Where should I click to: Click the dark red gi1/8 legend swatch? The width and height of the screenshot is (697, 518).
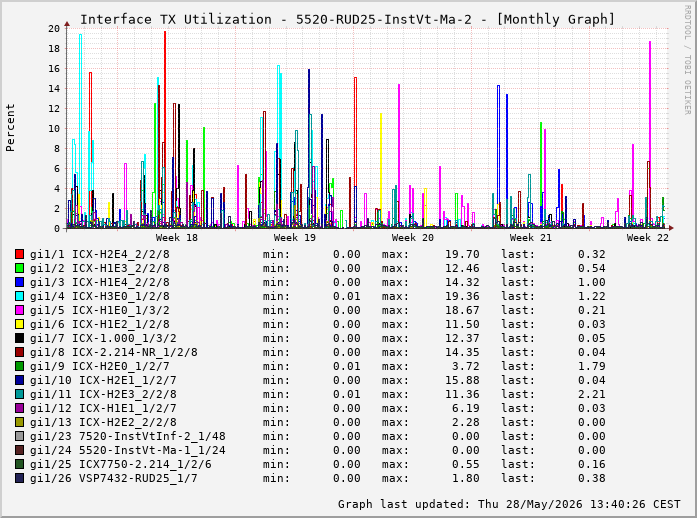click(x=19, y=352)
